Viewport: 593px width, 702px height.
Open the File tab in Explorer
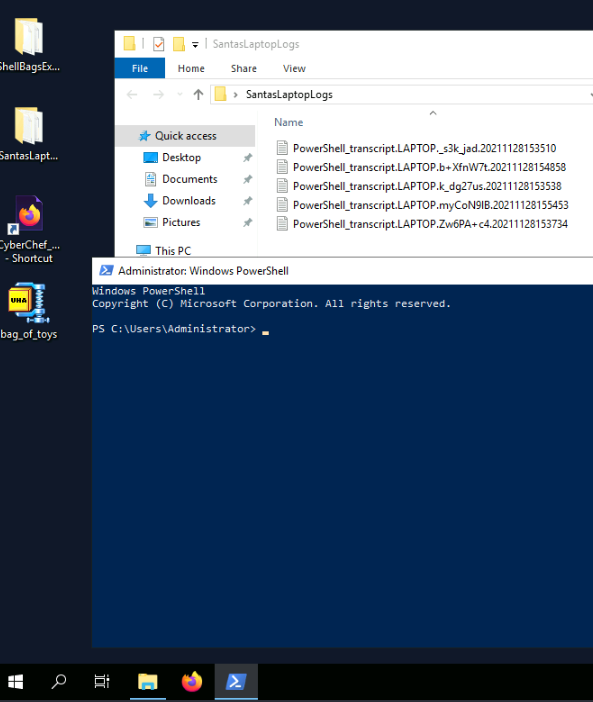[x=140, y=68]
